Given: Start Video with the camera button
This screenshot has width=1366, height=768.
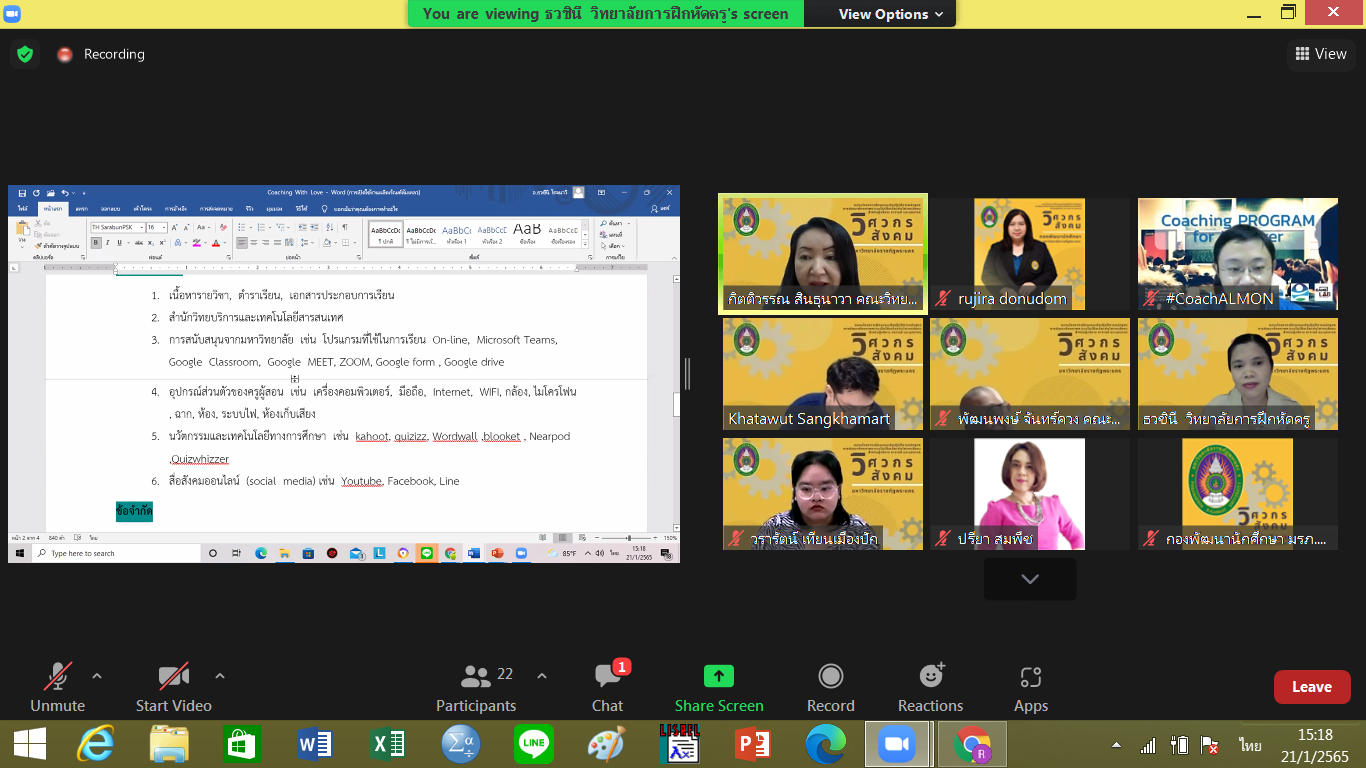Looking at the screenshot, I should click(x=174, y=688).
